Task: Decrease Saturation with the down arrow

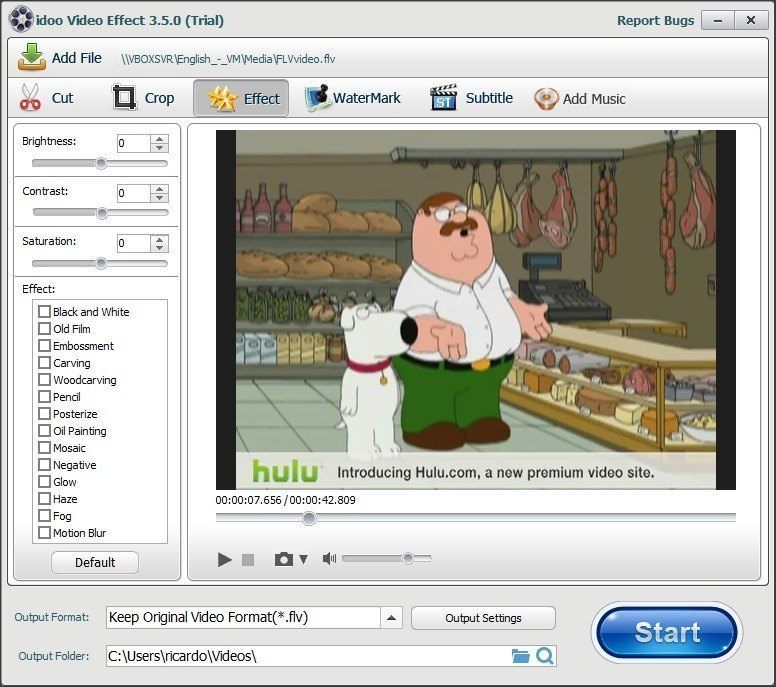Action: (159, 248)
